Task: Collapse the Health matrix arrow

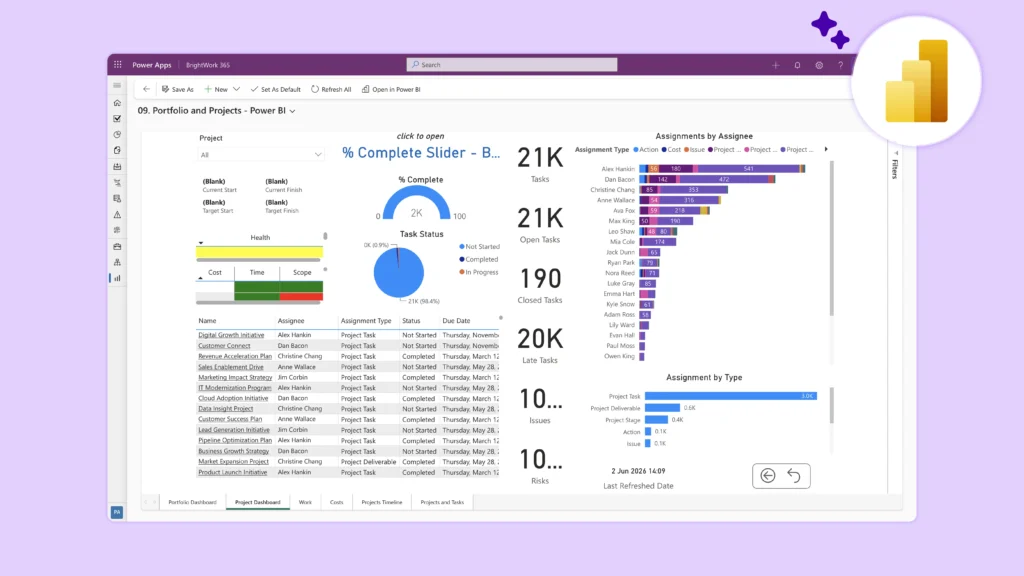Action: 200,242
